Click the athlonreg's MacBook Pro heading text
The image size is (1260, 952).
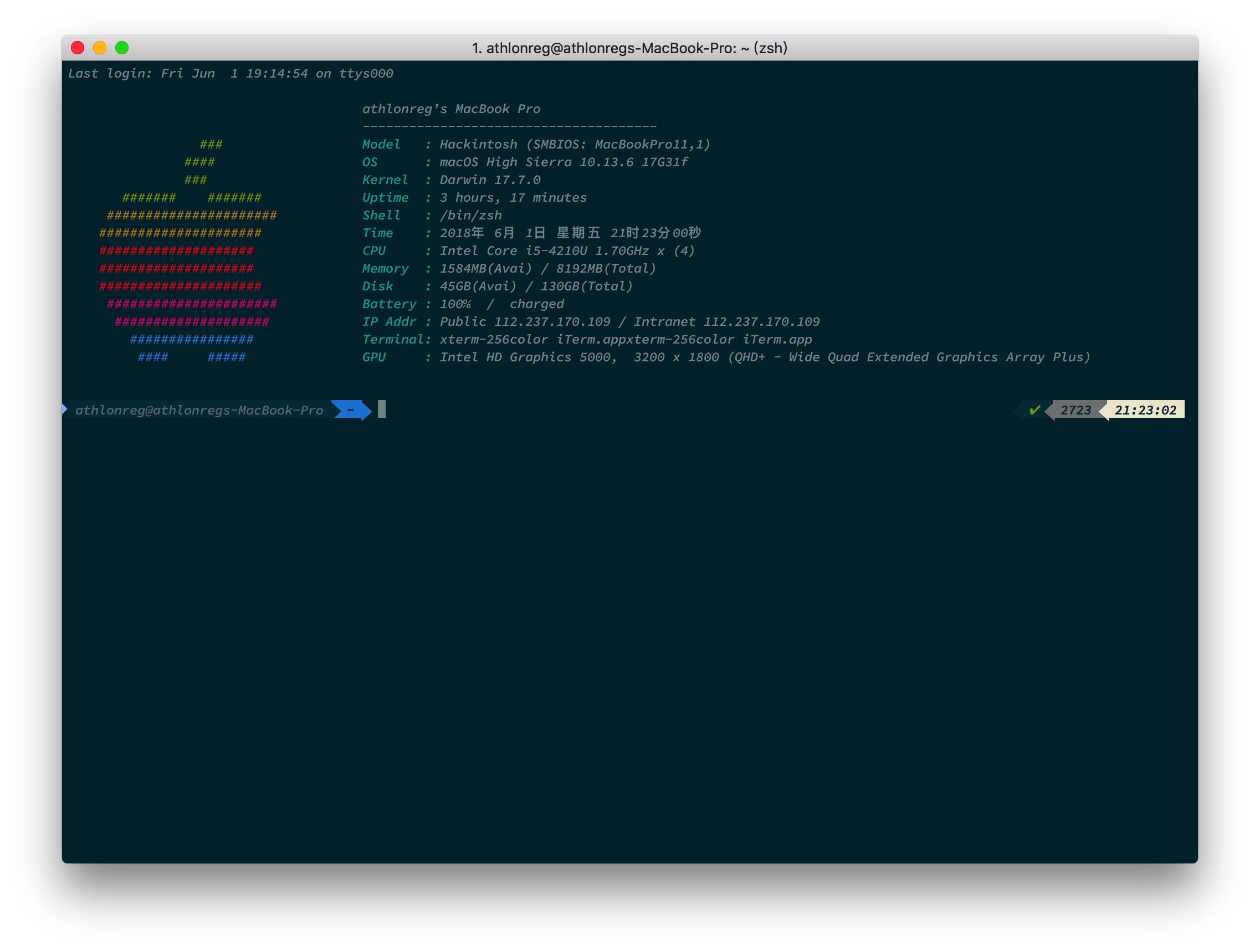[451, 109]
